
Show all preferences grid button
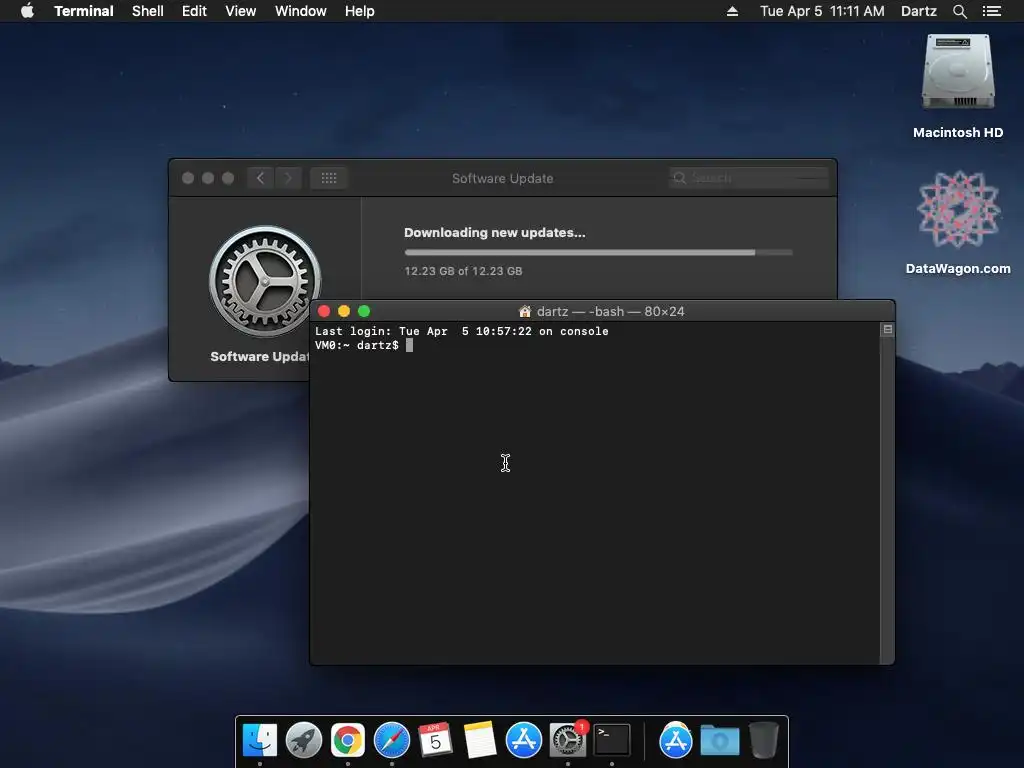point(328,178)
